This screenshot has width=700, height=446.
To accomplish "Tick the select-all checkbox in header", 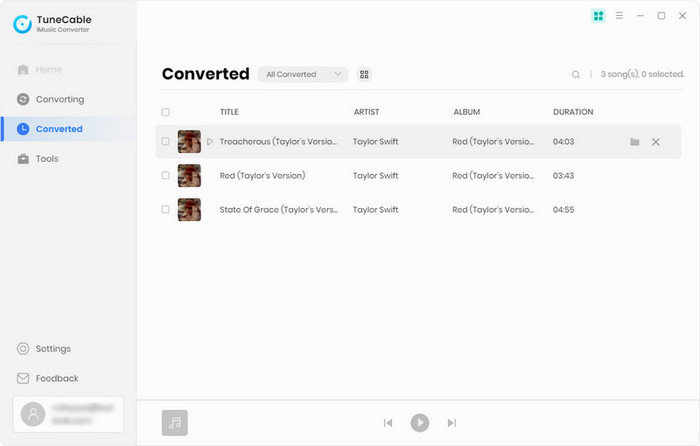I will click(x=166, y=112).
